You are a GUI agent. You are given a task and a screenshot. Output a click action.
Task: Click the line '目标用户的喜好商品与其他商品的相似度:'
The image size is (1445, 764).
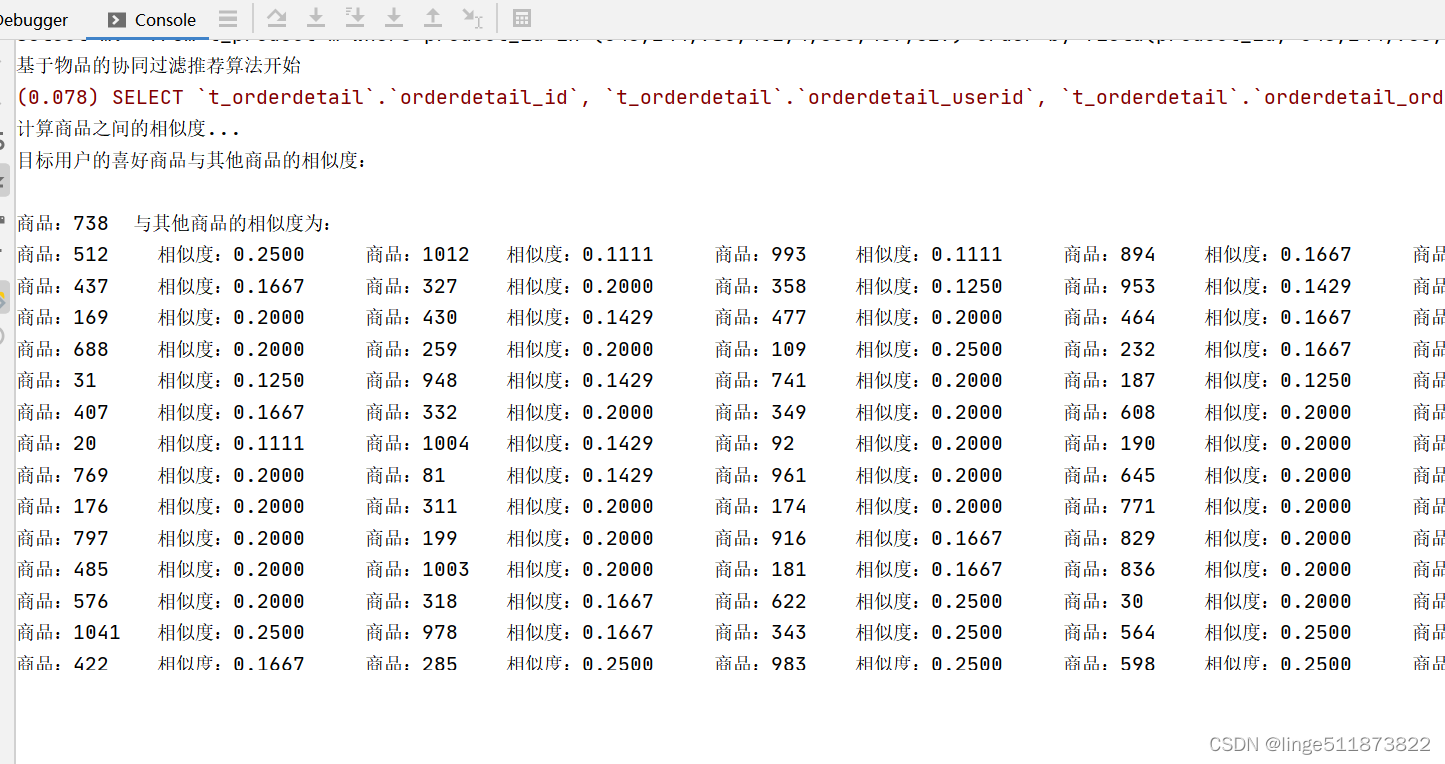pos(192,160)
